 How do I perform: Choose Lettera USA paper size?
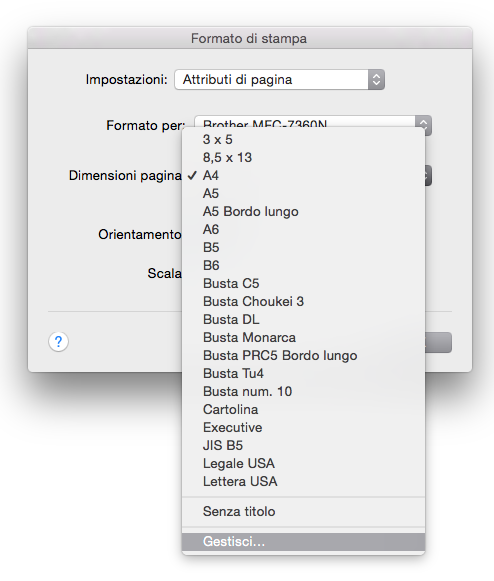click(x=303, y=481)
